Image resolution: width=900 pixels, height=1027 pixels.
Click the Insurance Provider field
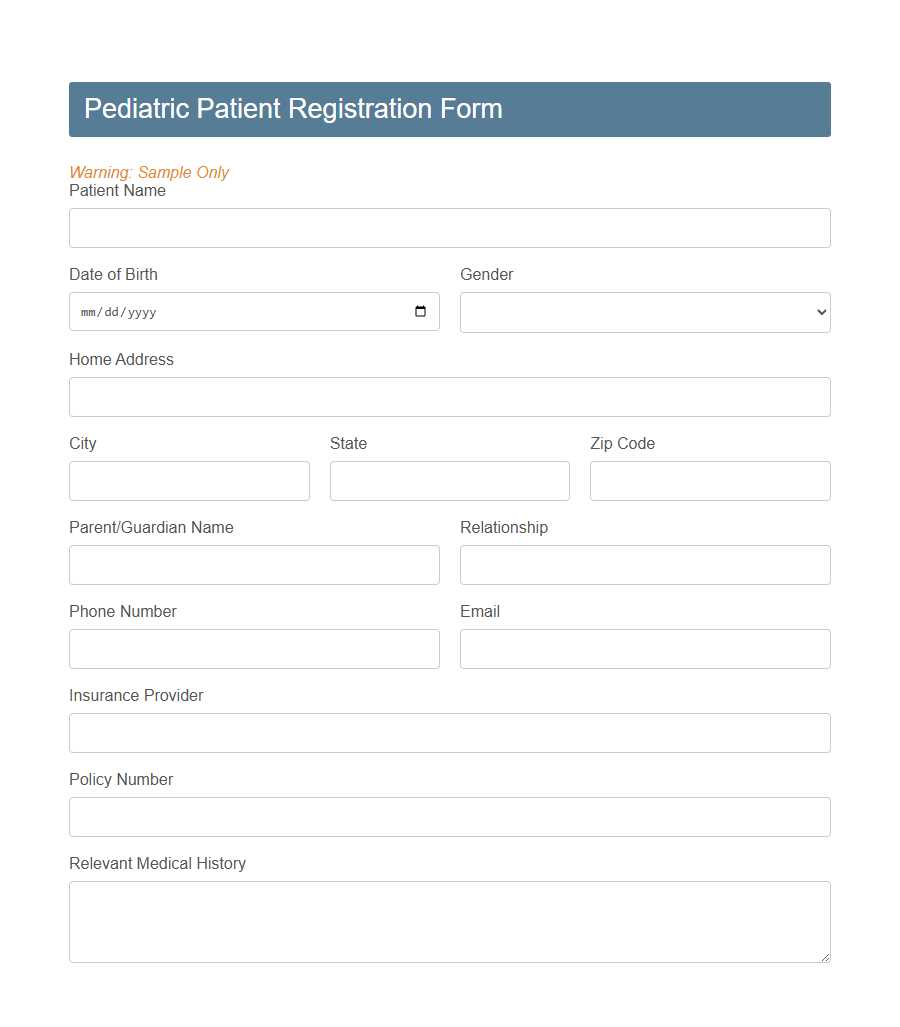point(449,733)
